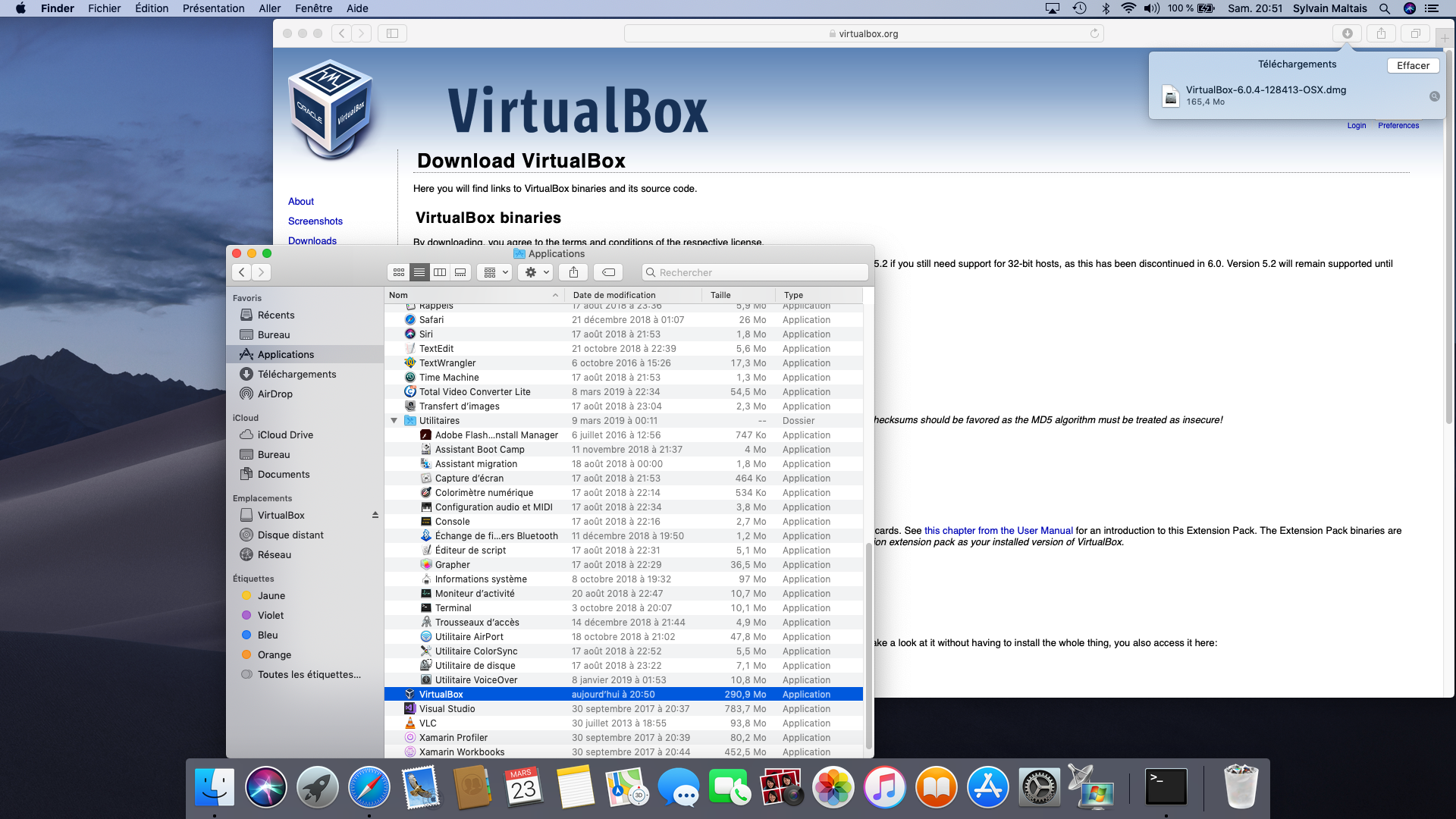This screenshot has width=1456, height=819.
Task: Toggle Wi-Fi status menu in menu bar
Action: pos(1128,8)
